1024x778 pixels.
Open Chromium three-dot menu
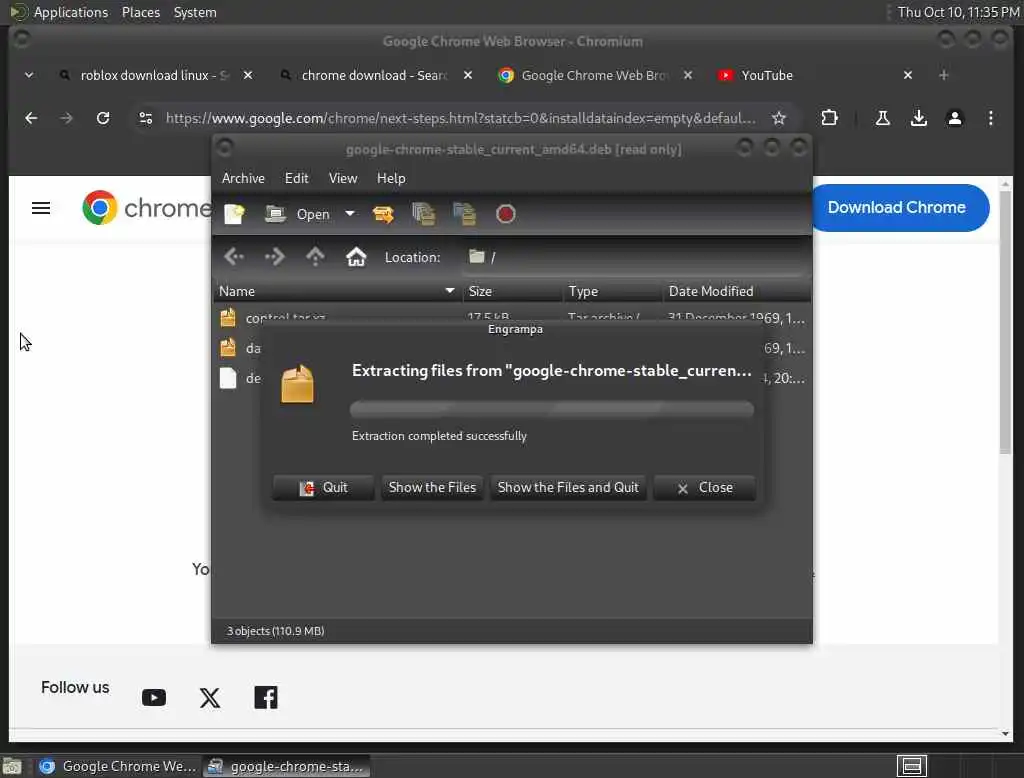[x=991, y=118]
